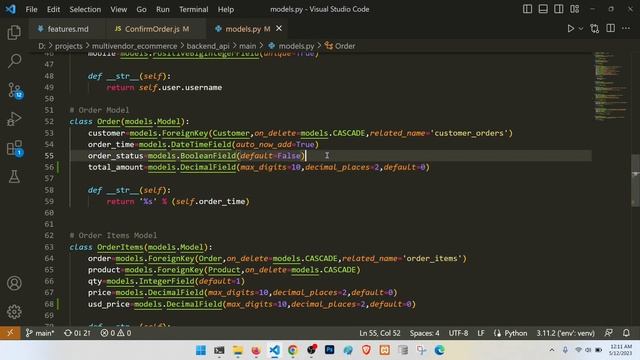640x360 pixels.
Task: Toggle the bottom panel layout icon
Action: [543, 9]
